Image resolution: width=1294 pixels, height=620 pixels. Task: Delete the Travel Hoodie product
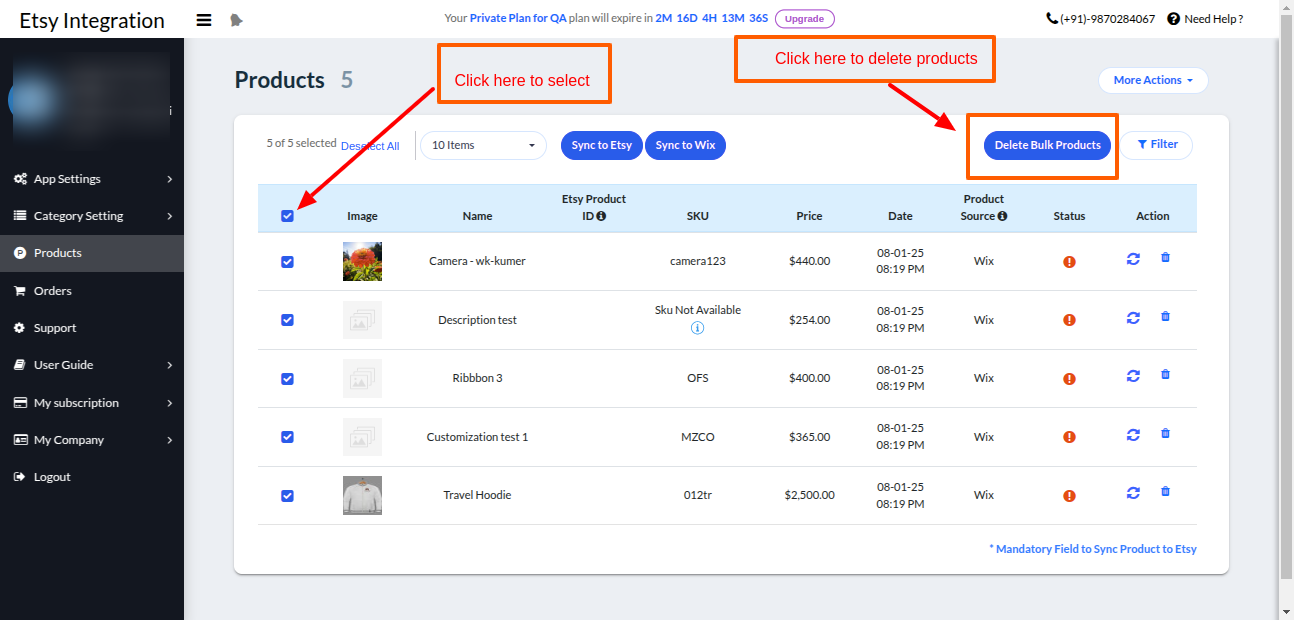pyautogui.click(x=1165, y=492)
